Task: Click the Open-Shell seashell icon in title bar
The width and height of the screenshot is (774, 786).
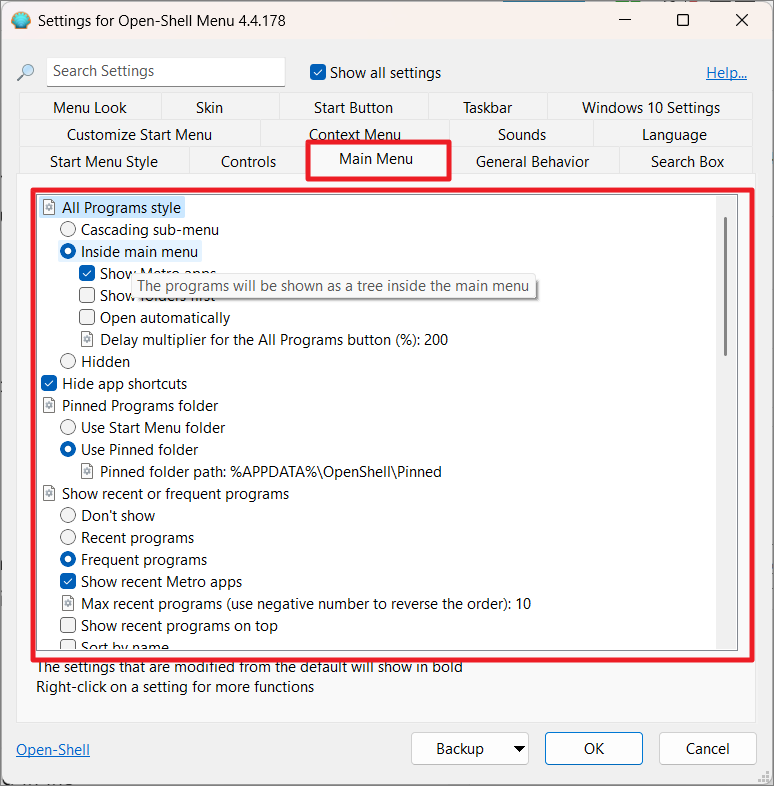Action: tap(21, 21)
